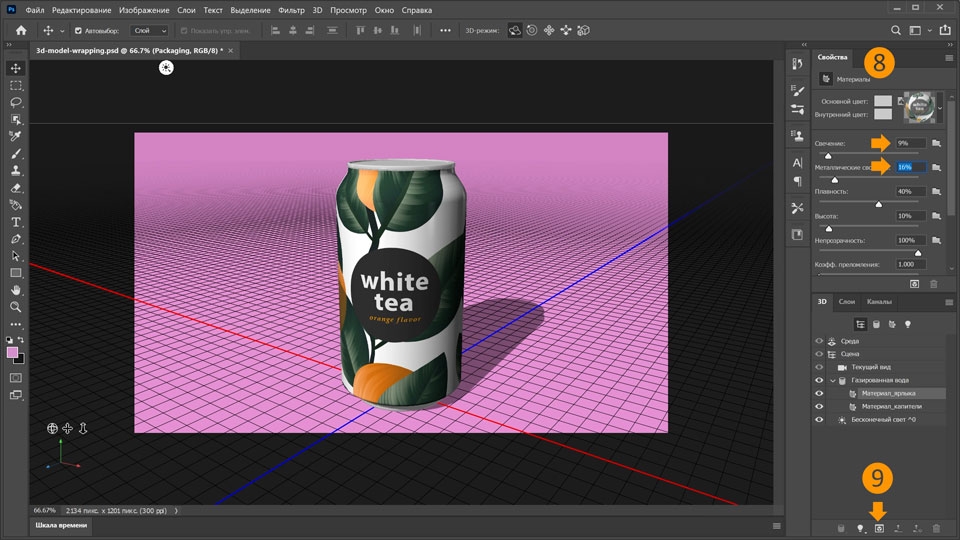Select the Brush tool in toolbar
The width and height of the screenshot is (960, 540).
coord(16,153)
